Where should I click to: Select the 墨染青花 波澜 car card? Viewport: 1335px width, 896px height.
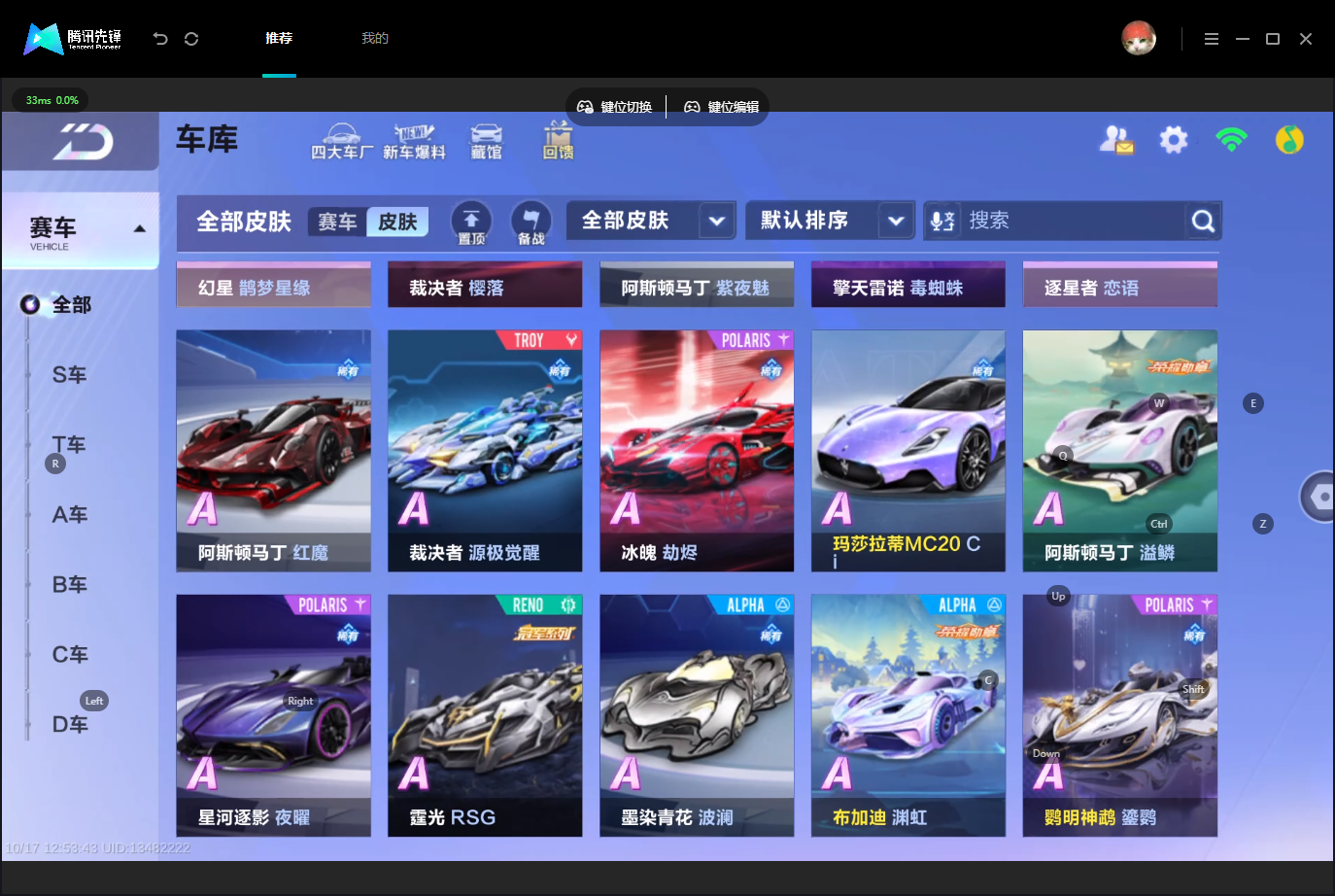[x=697, y=715]
